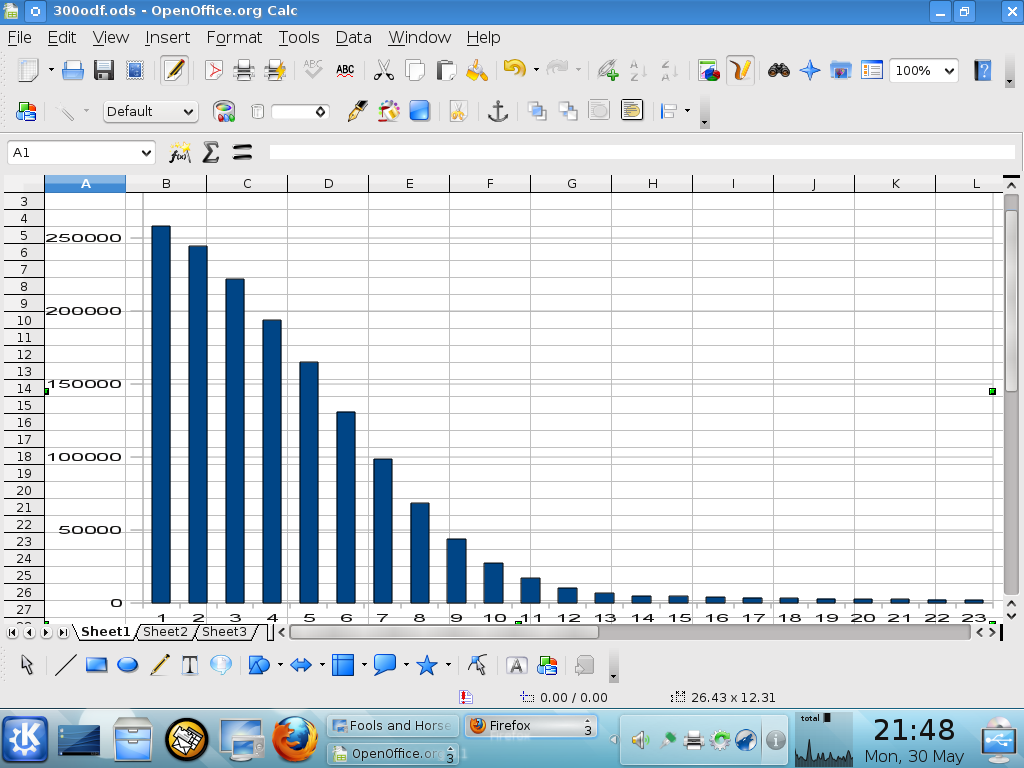The width and height of the screenshot is (1024, 768).
Task: Open the Tools menu
Action: [x=299, y=38]
